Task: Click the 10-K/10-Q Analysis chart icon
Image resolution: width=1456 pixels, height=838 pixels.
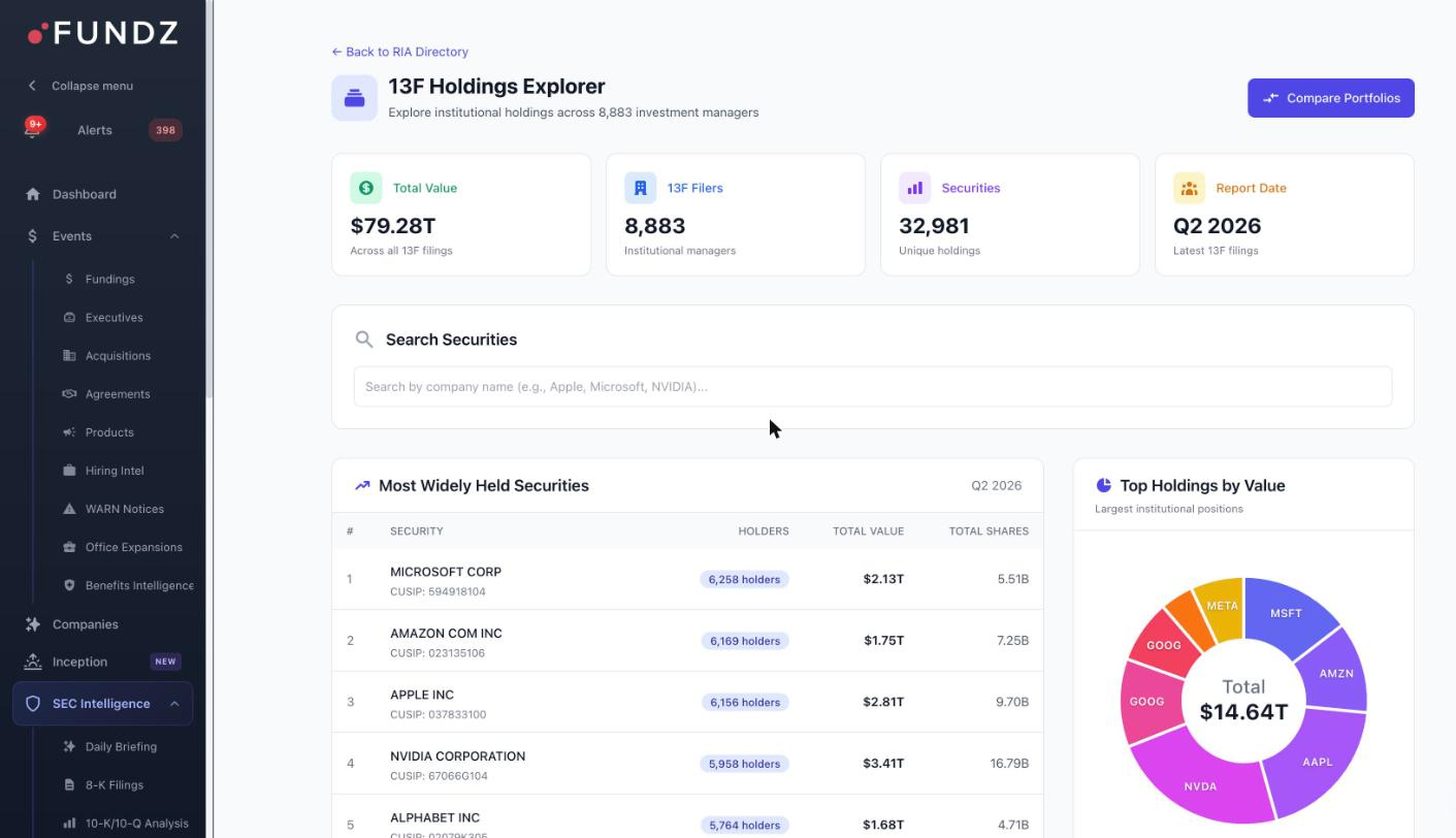Action: [69, 823]
